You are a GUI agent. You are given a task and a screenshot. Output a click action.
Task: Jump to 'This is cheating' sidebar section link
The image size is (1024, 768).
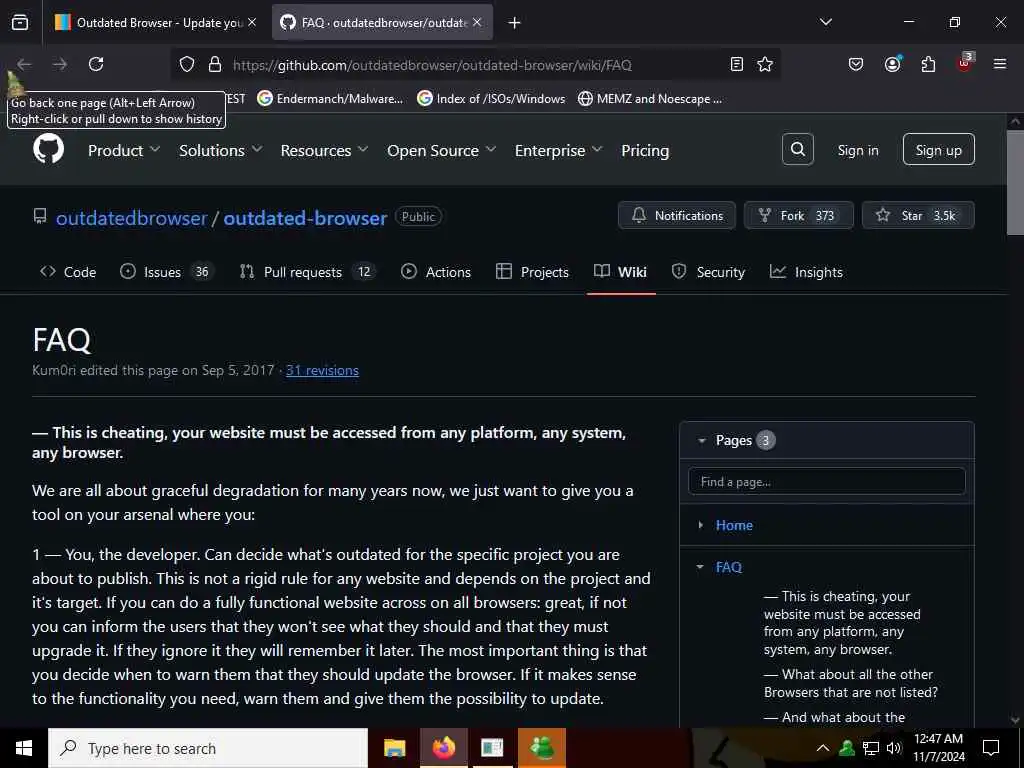click(x=842, y=623)
